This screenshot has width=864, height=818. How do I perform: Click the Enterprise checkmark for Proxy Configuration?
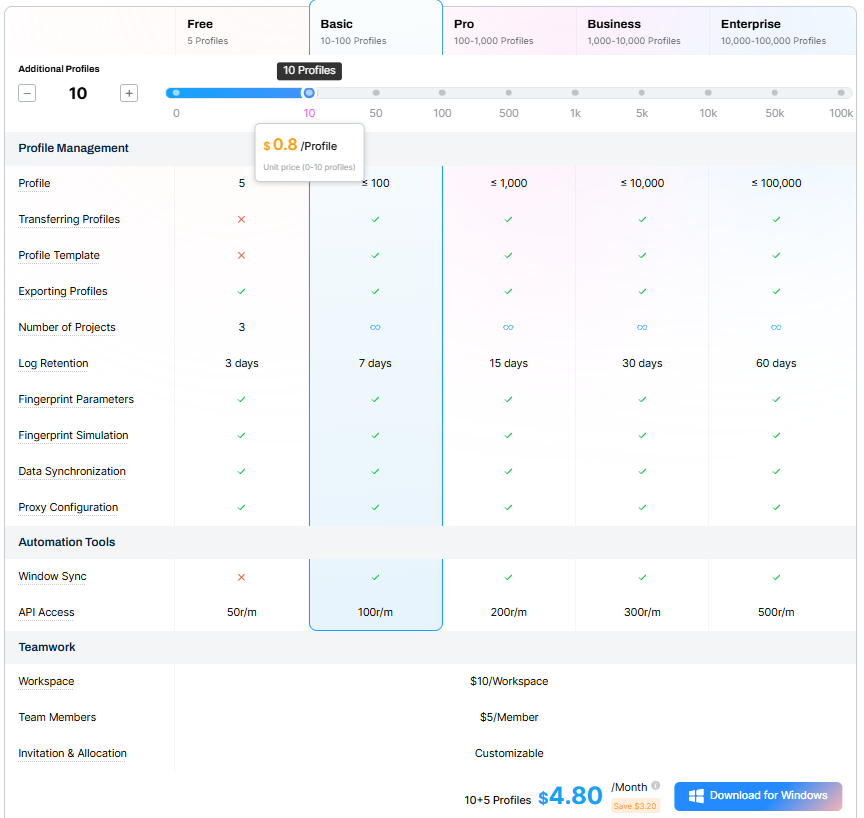pos(776,507)
